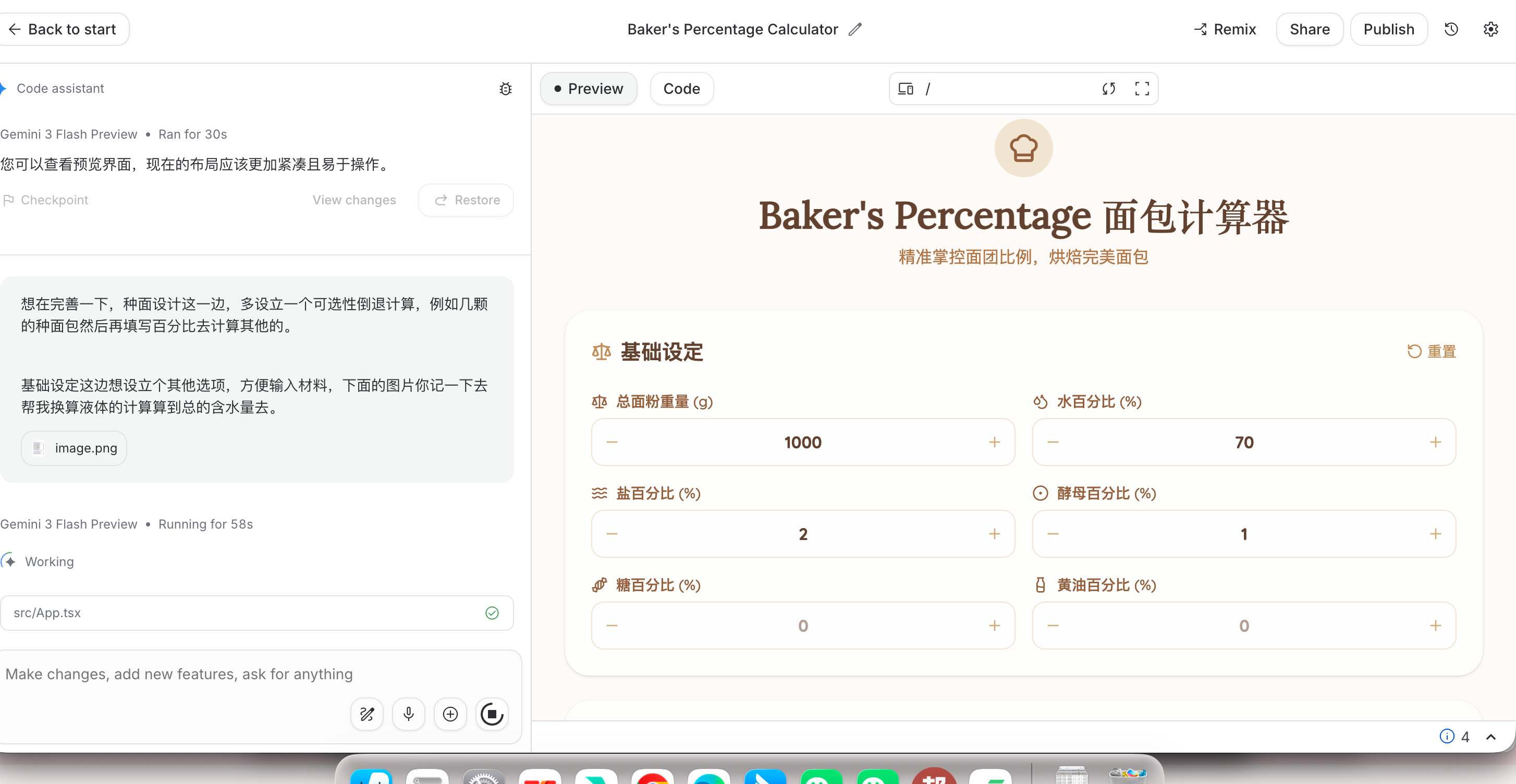Viewport: 1516px width, 784px height.
Task: Click the Publish button
Action: [x=1388, y=29]
